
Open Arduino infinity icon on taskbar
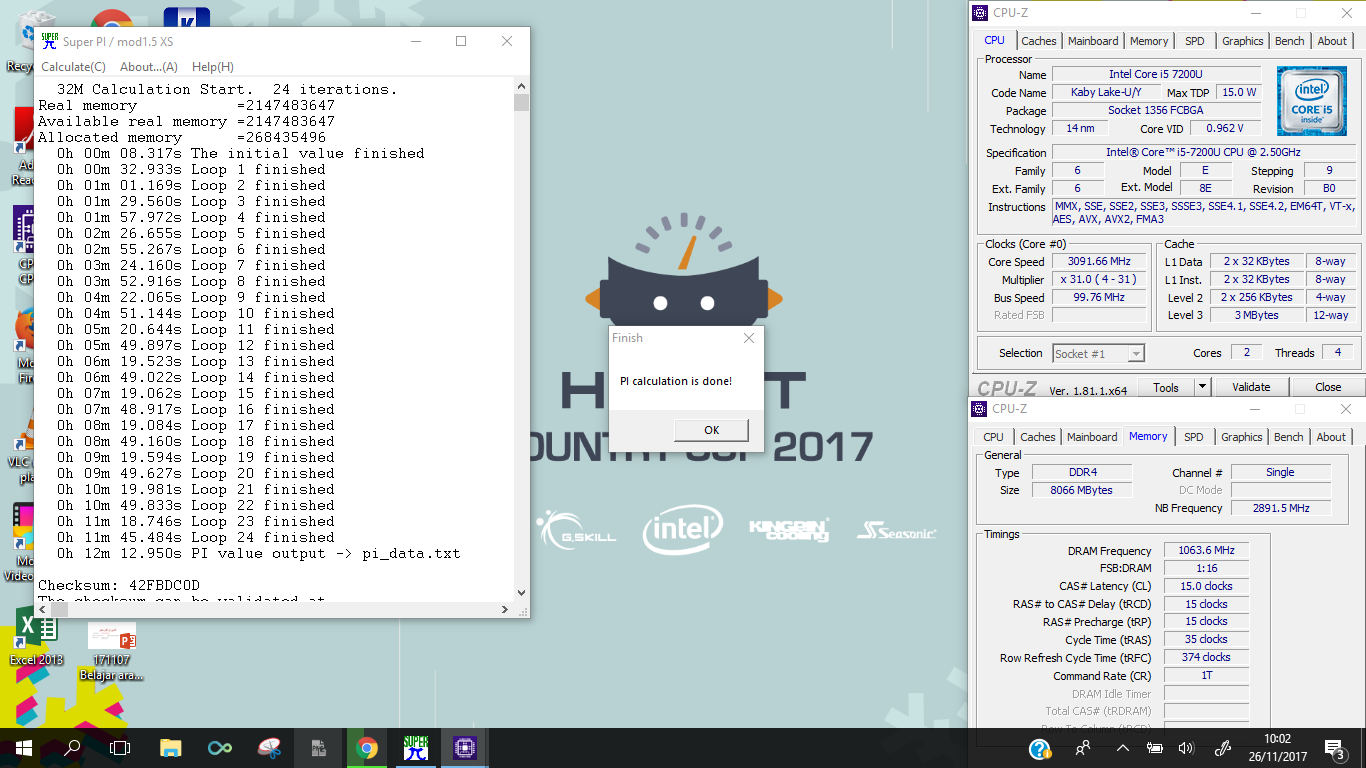coord(220,747)
